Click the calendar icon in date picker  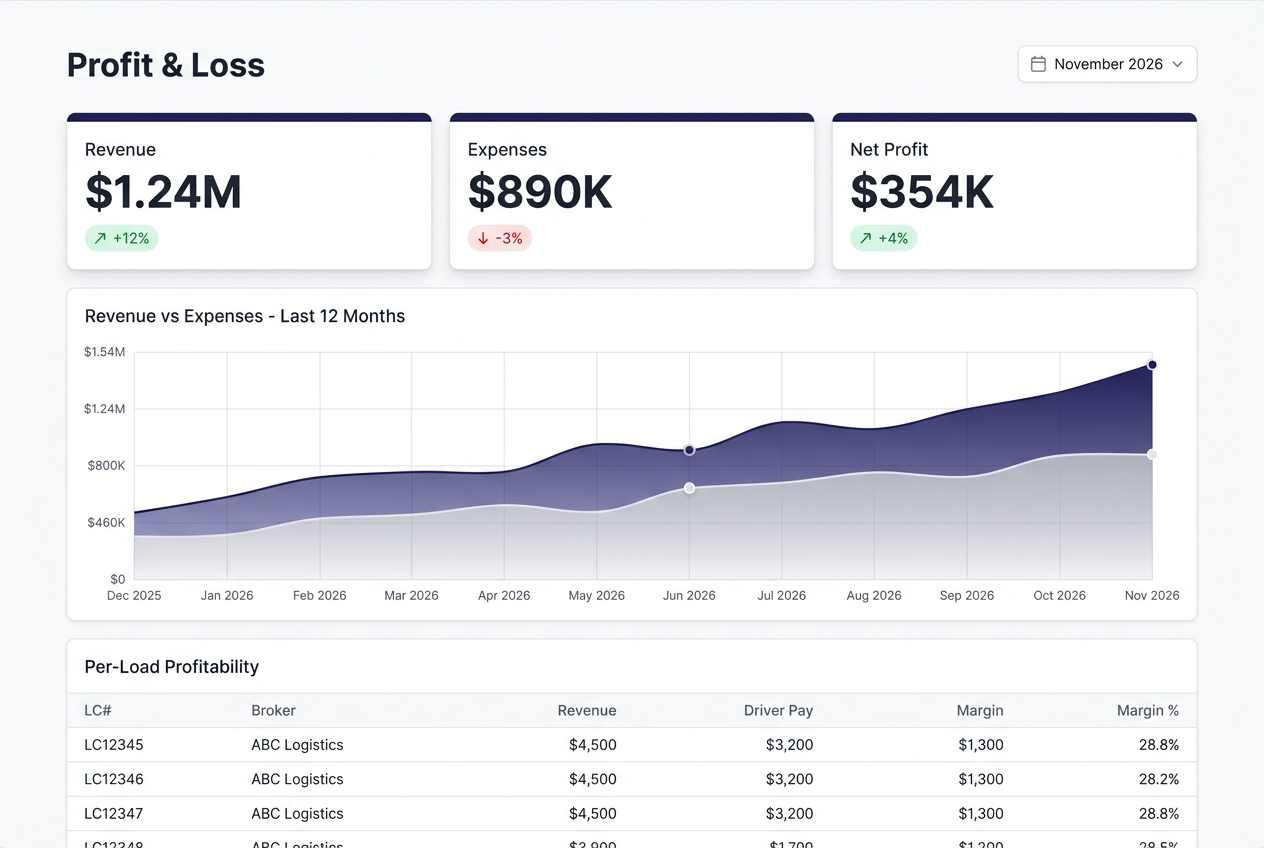point(1038,64)
